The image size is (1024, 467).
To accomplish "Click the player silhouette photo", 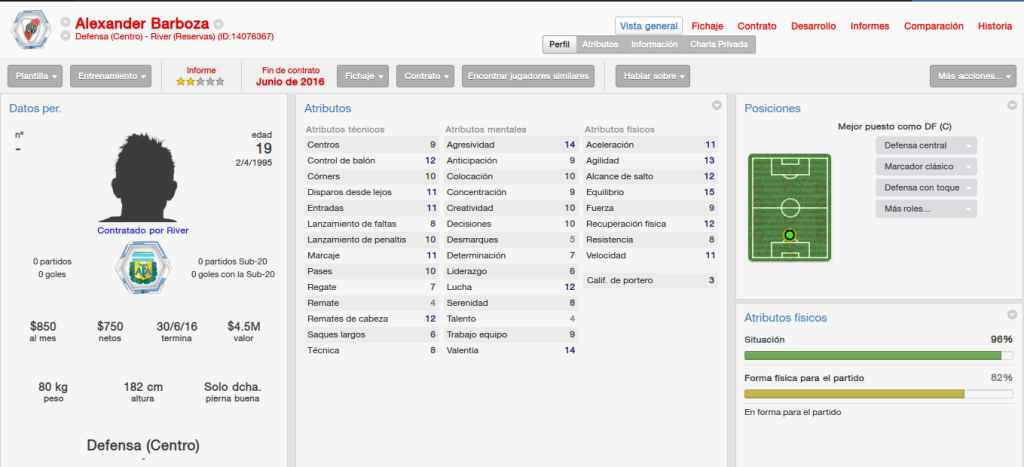I will (142, 178).
